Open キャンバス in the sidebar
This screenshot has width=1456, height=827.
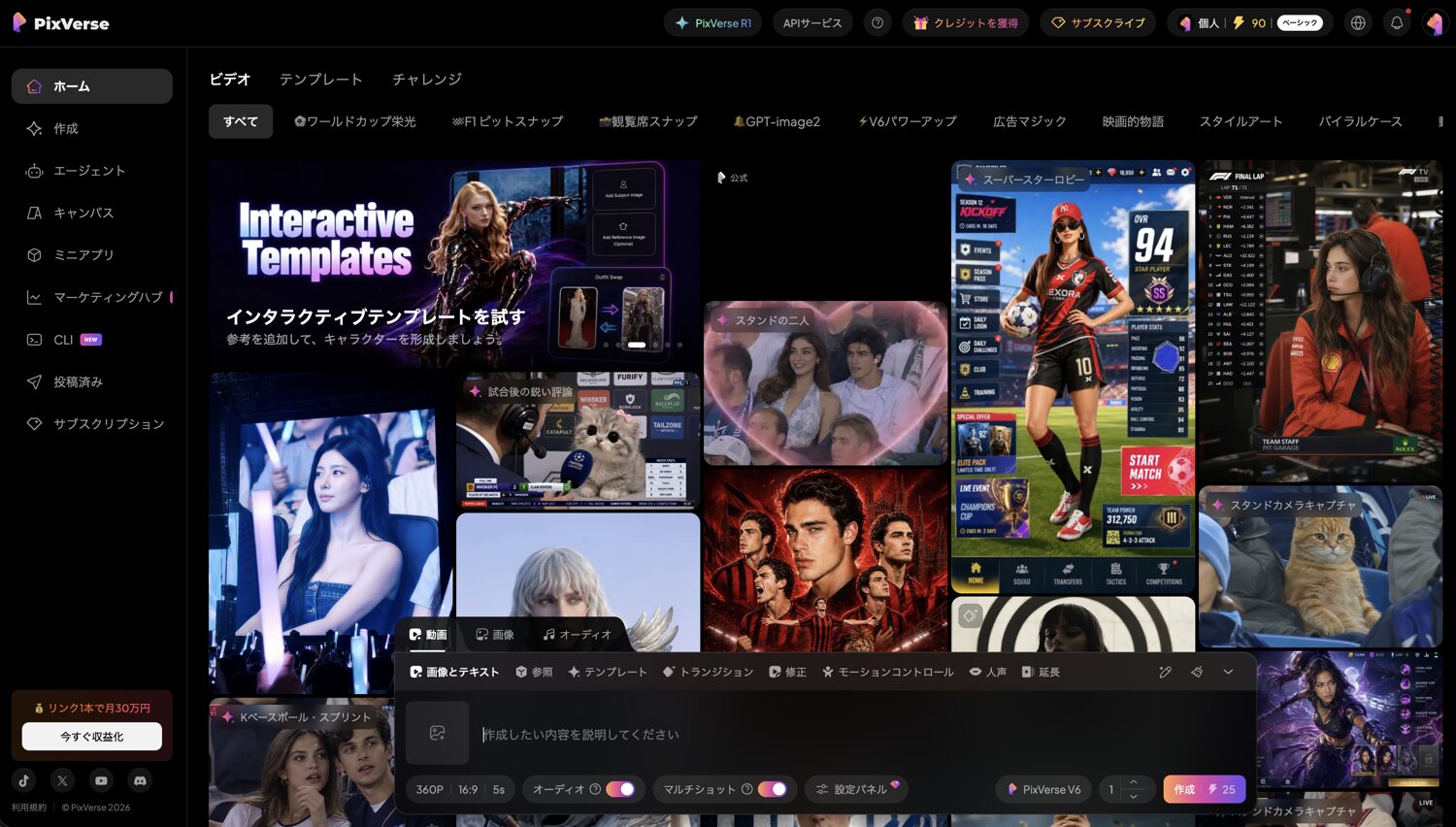click(92, 213)
